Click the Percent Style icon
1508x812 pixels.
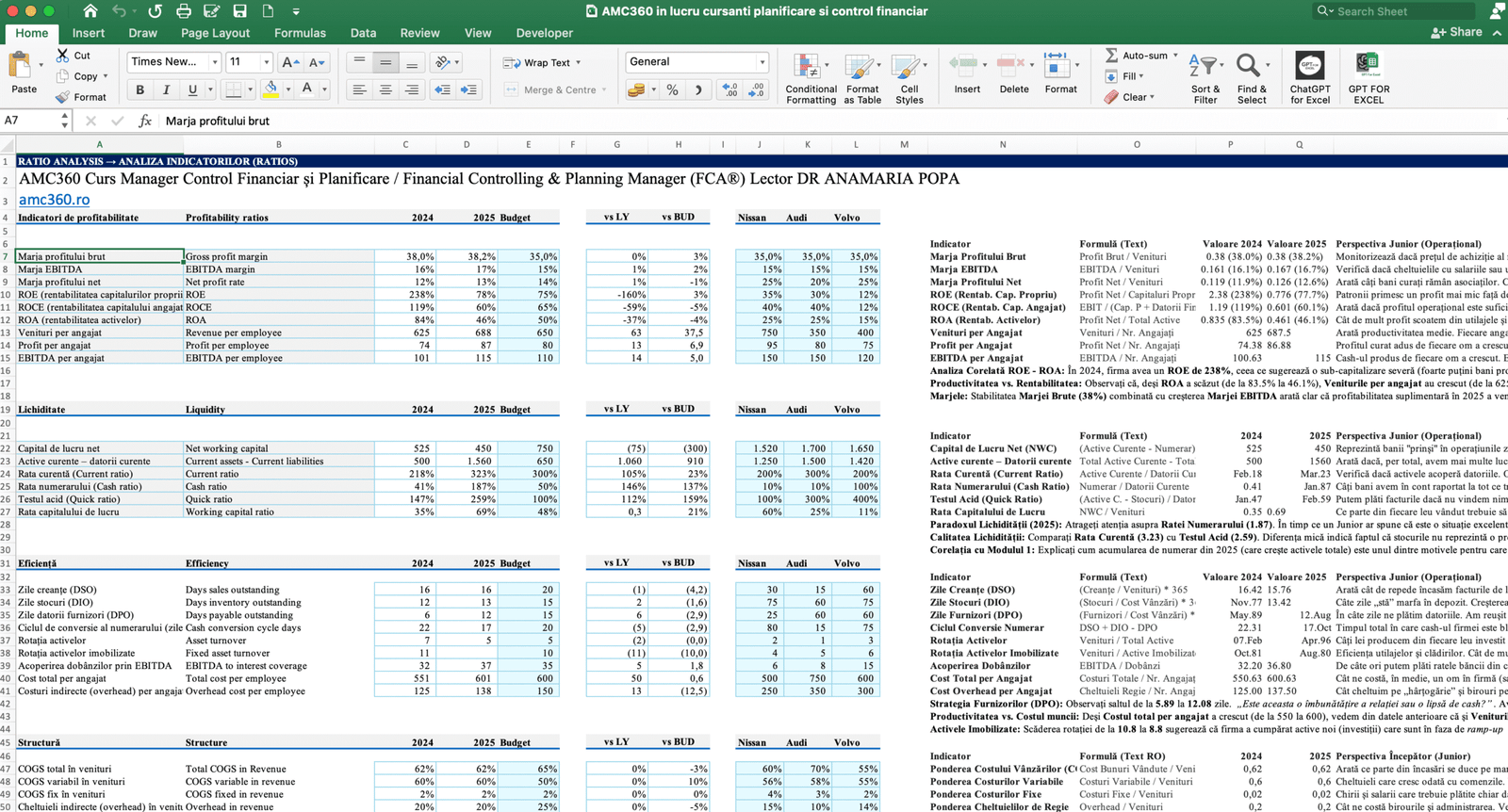pos(672,90)
